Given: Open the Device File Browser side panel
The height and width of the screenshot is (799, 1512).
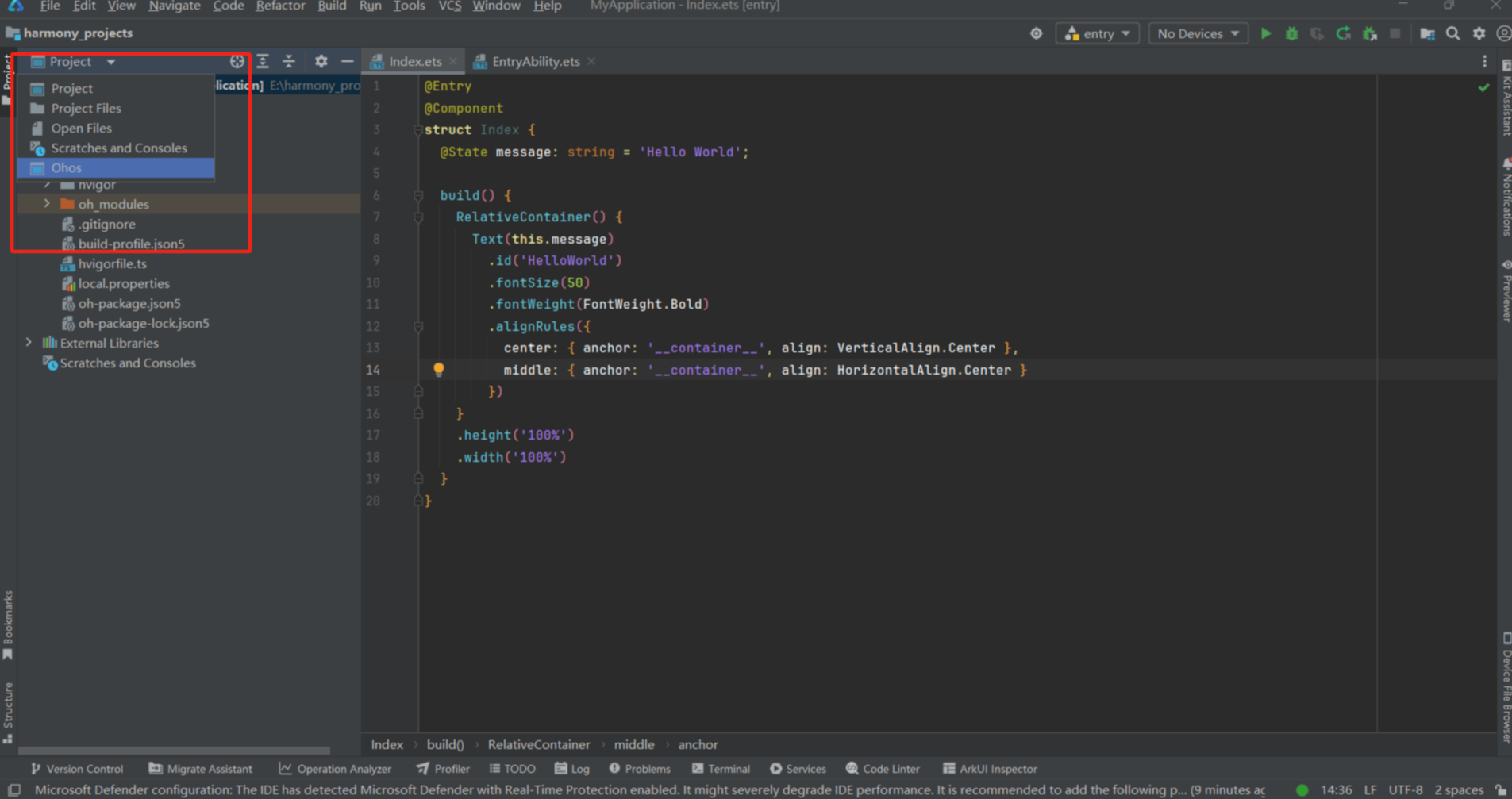Looking at the screenshot, I should [1505, 687].
